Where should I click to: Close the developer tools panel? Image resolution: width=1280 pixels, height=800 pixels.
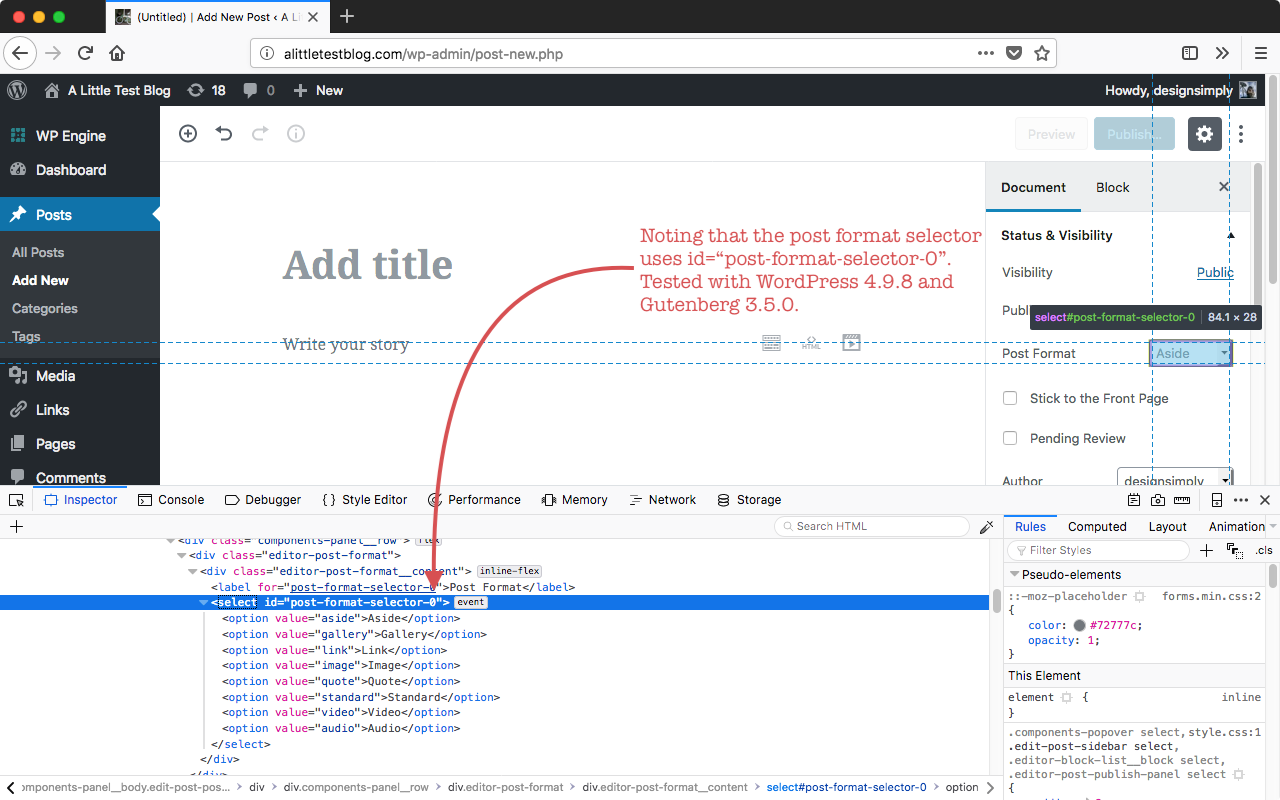click(x=1265, y=500)
